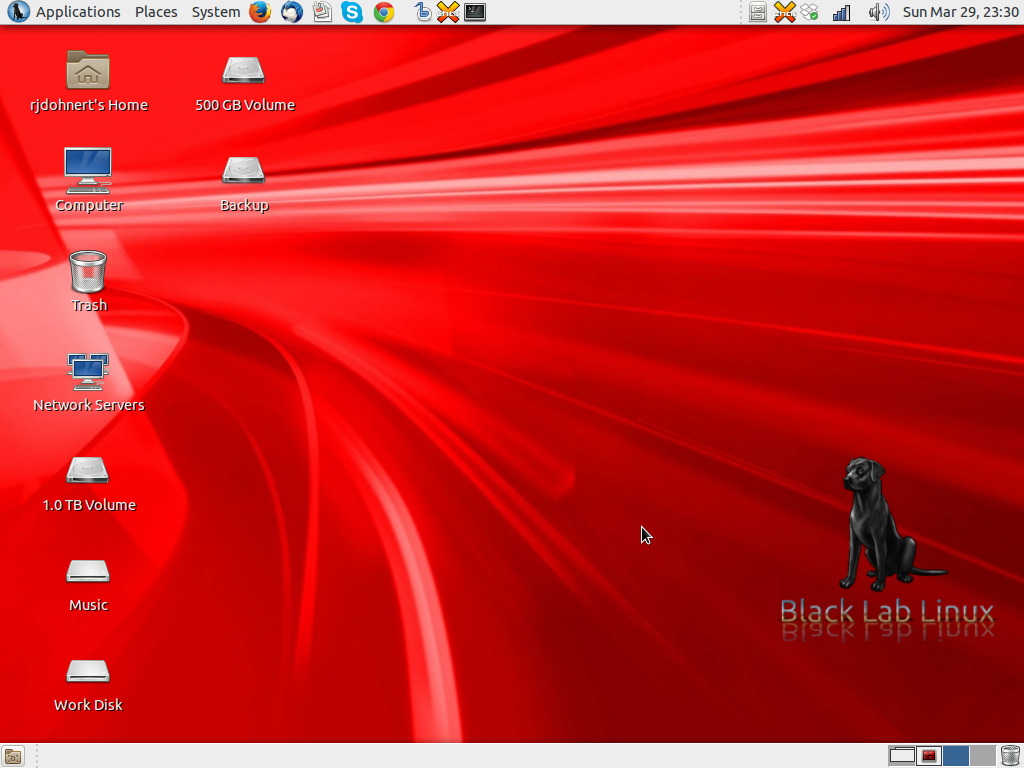The image size is (1024, 768).
Task: Open the XChat icon in the system tray
Action: click(x=784, y=12)
